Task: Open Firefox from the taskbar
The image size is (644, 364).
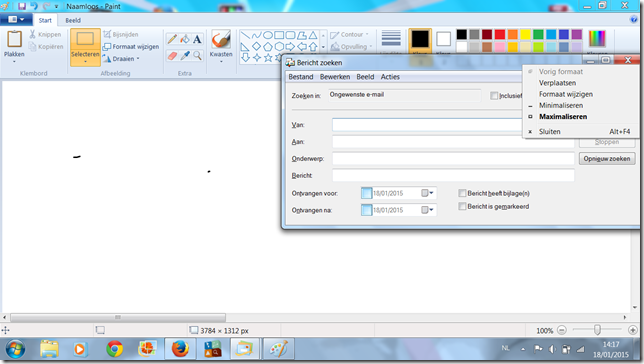Action: coord(180,349)
